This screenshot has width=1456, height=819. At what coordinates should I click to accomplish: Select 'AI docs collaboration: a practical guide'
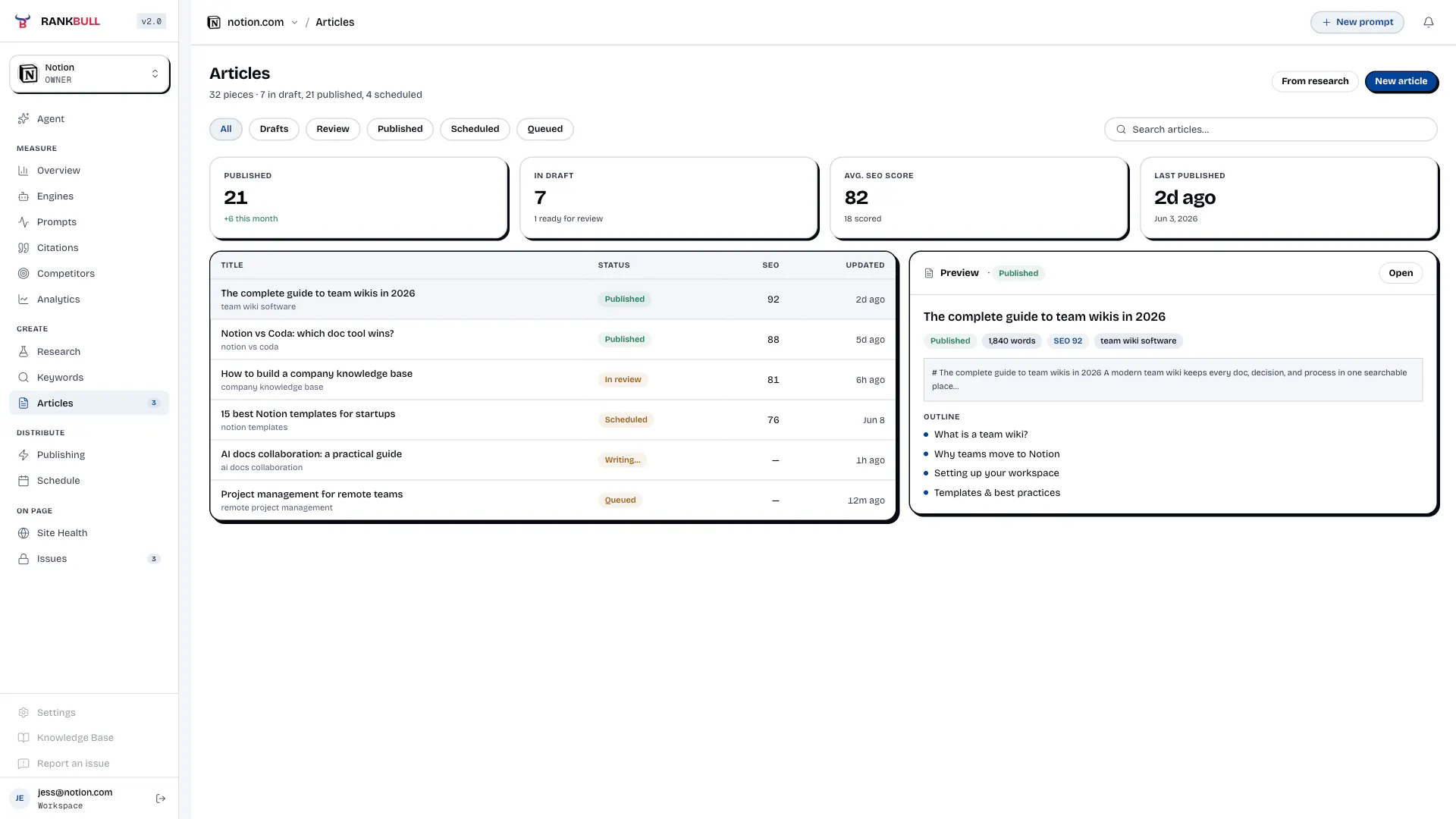(x=554, y=460)
